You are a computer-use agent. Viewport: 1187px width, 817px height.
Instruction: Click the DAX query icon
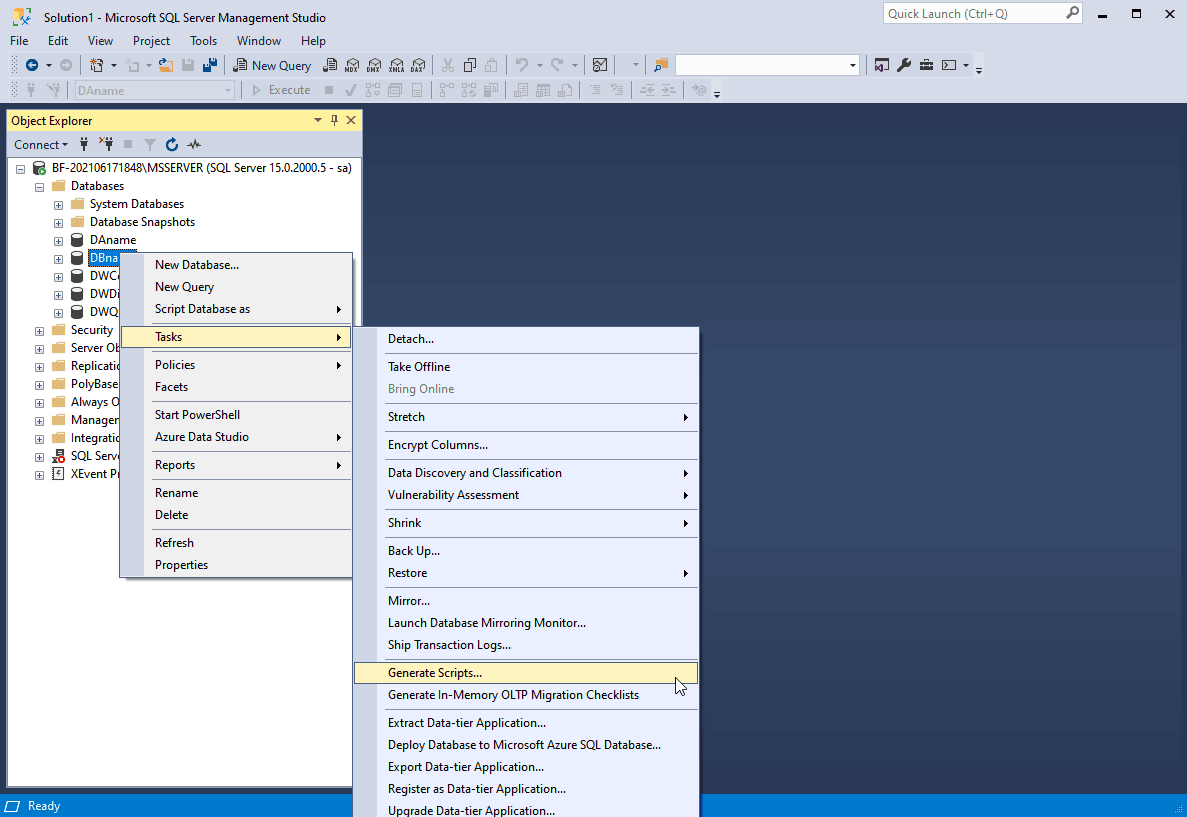419,65
